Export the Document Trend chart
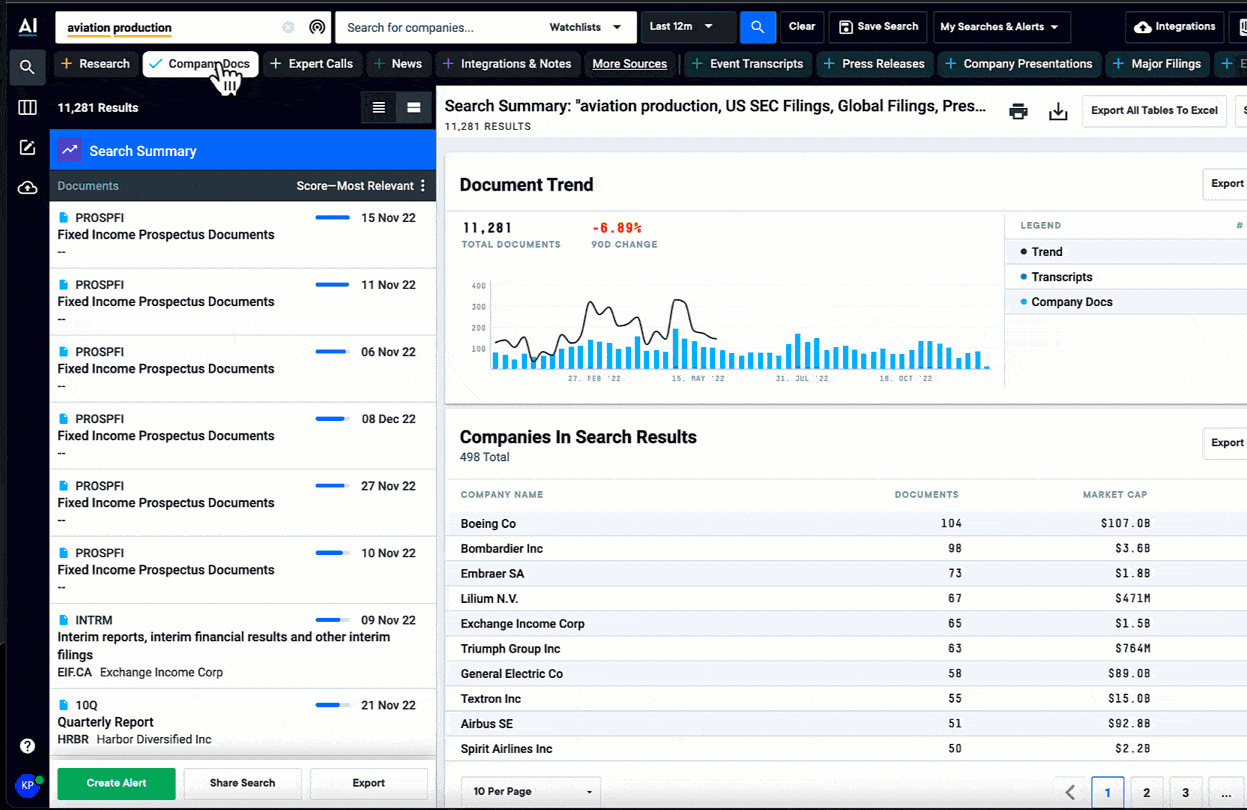Viewport: 1247px width, 810px height. pyautogui.click(x=1225, y=184)
